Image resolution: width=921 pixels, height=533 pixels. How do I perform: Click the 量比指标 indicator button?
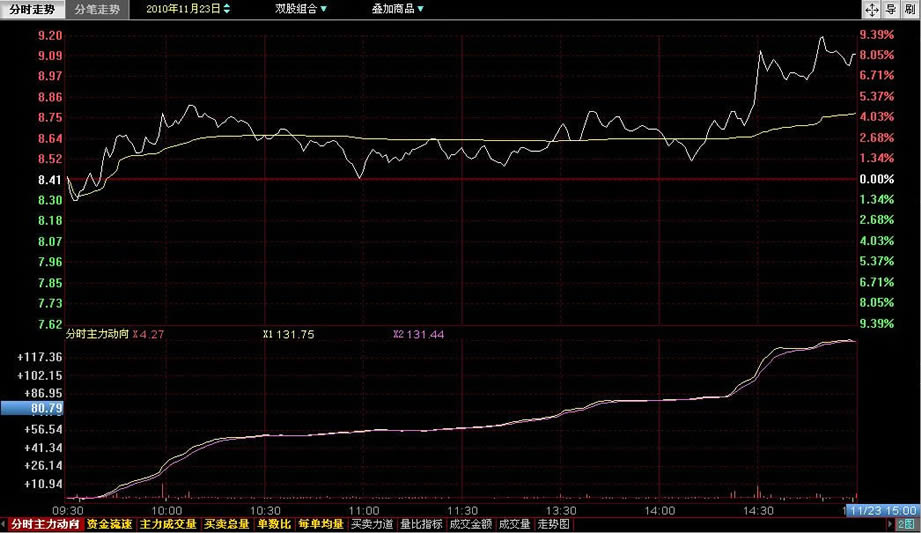tap(421, 523)
